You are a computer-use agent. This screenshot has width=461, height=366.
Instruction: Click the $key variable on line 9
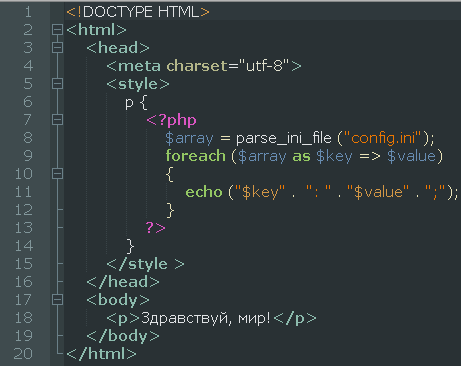pos(334,156)
